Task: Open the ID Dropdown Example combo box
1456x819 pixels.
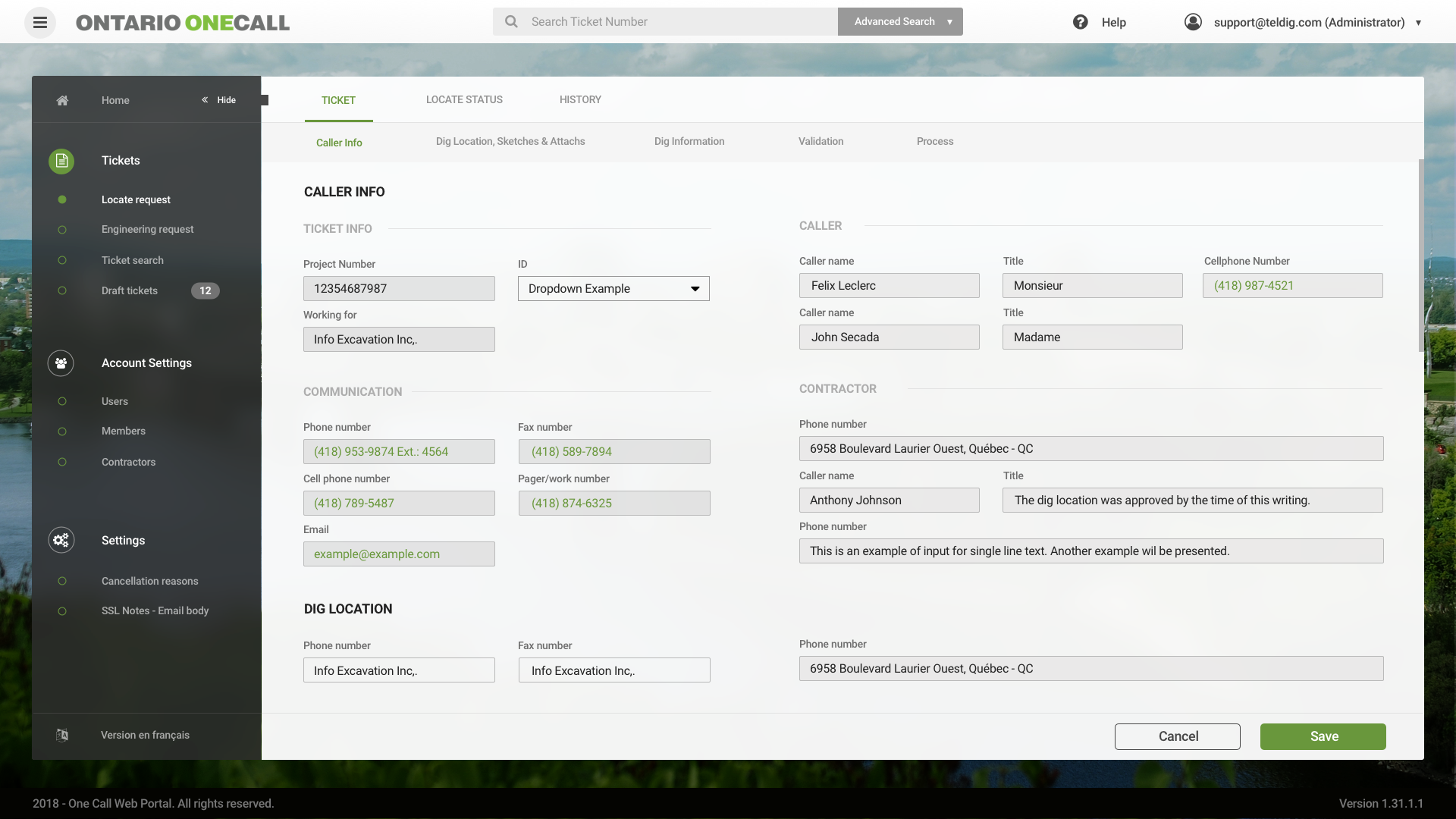Action: pyautogui.click(x=613, y=289)
